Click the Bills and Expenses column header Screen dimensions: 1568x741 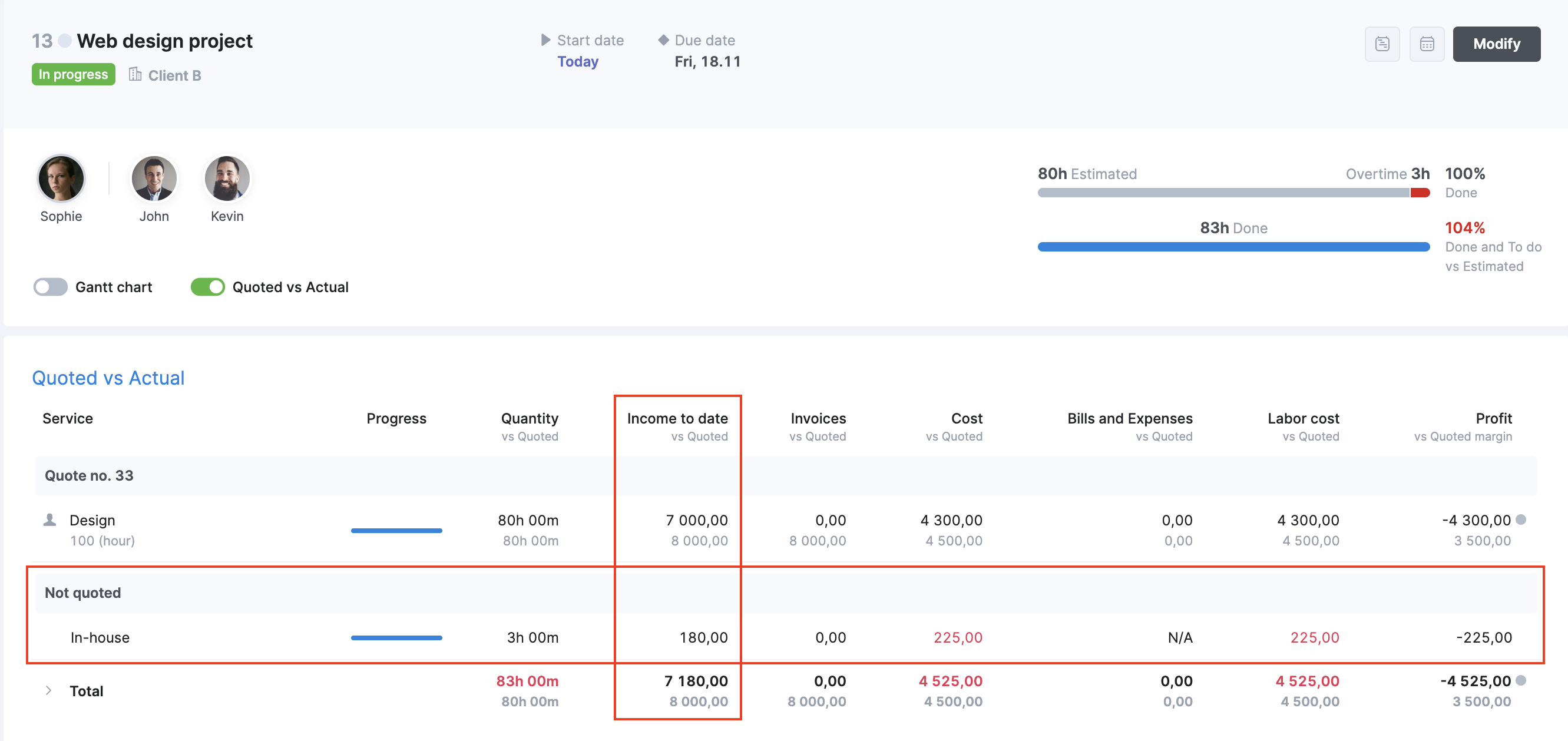coord(1130,418)
